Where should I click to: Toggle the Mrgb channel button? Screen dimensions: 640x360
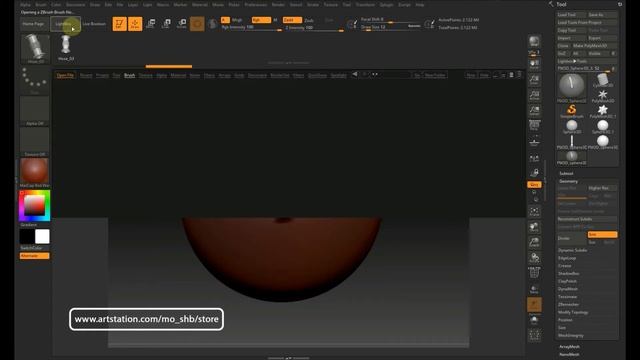click(x=237, y=20)
